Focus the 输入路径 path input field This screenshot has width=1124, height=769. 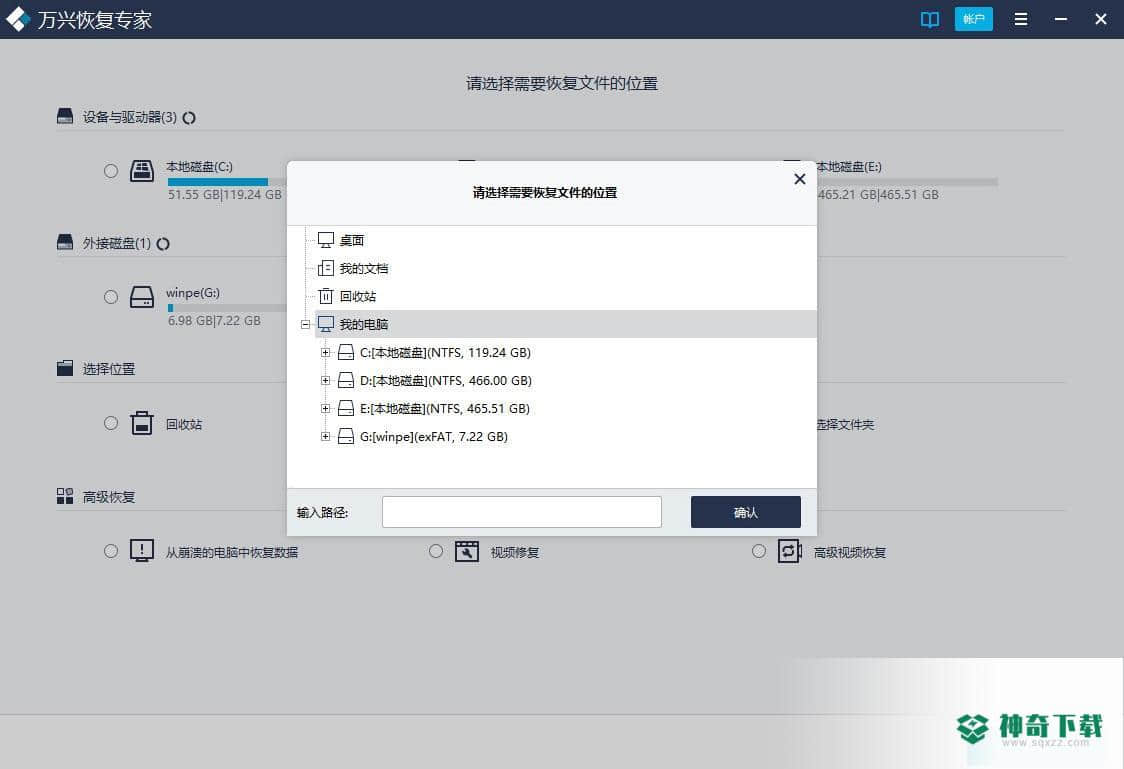pos(522,512)
